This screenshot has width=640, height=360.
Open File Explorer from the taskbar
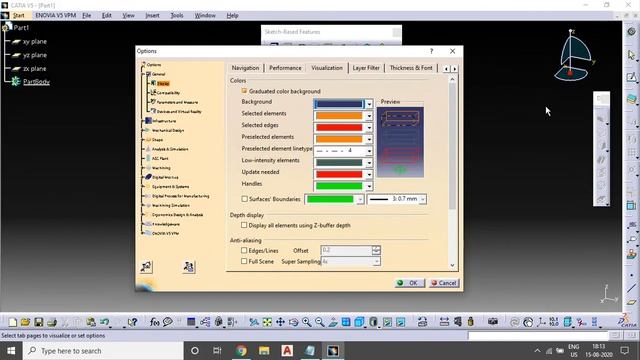[x=264, y=351]
